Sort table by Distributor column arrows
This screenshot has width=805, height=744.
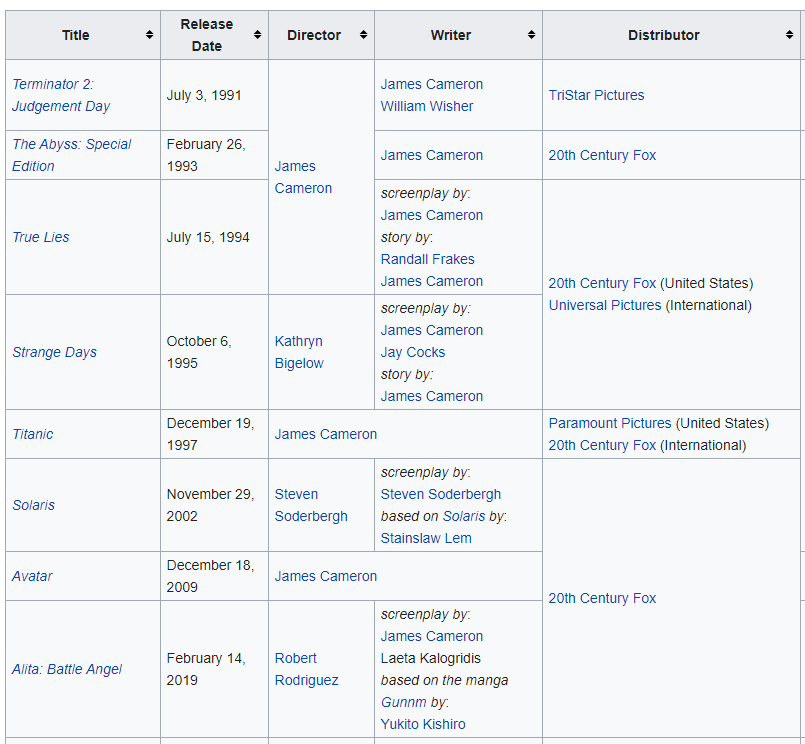(x=790, y=35)
